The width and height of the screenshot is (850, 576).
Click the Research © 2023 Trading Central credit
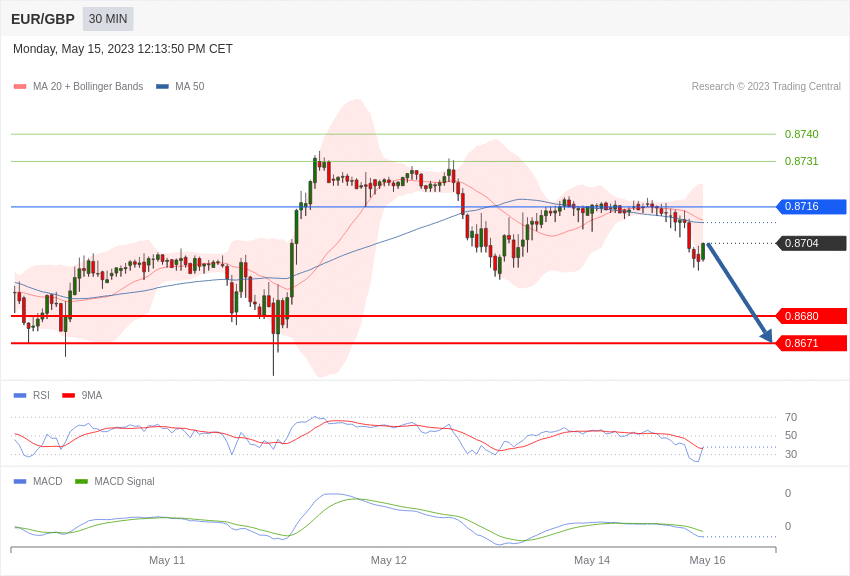coord(766,86)
